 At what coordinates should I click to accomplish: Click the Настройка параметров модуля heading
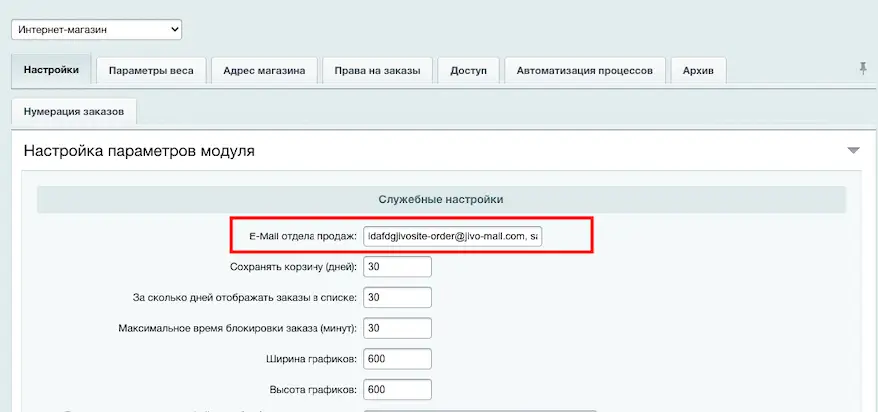tap(139, 152)
